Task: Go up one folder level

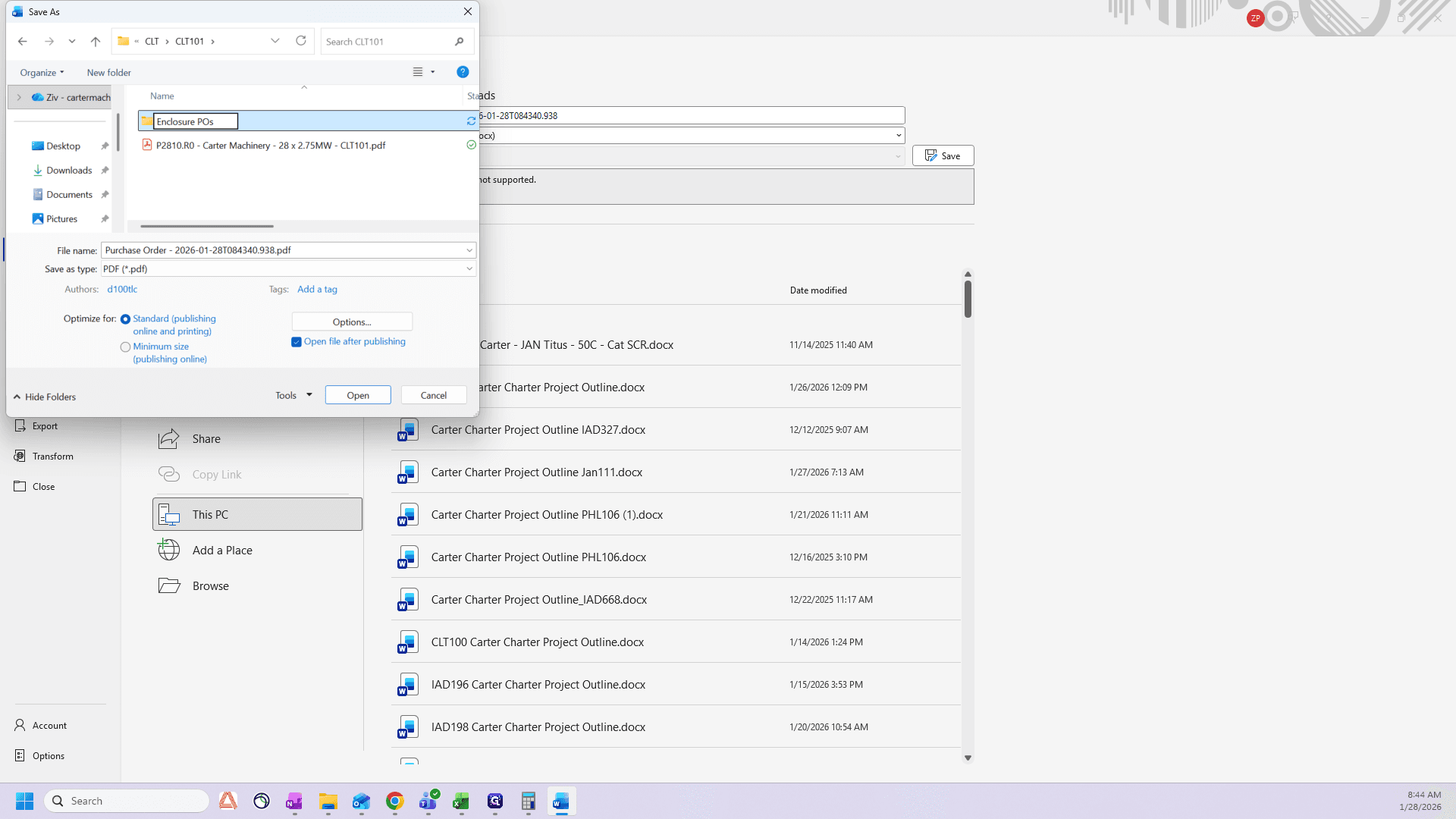Action: tap(95, 42)
